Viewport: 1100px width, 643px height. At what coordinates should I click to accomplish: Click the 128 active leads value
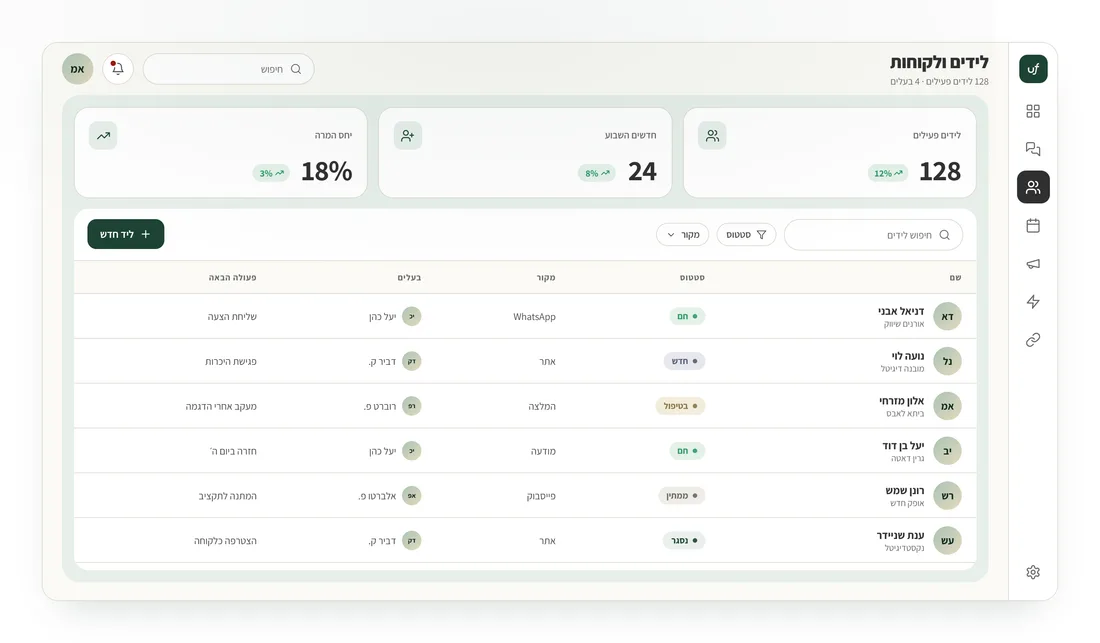(939, 172)
